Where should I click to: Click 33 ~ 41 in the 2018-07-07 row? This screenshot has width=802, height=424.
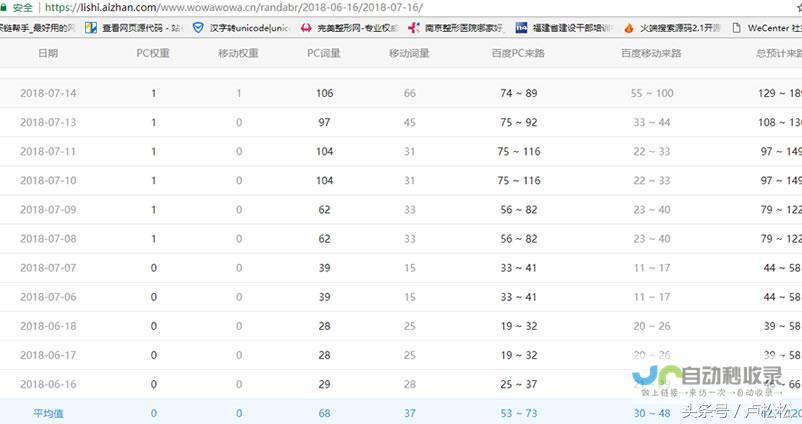pos(519,268)
